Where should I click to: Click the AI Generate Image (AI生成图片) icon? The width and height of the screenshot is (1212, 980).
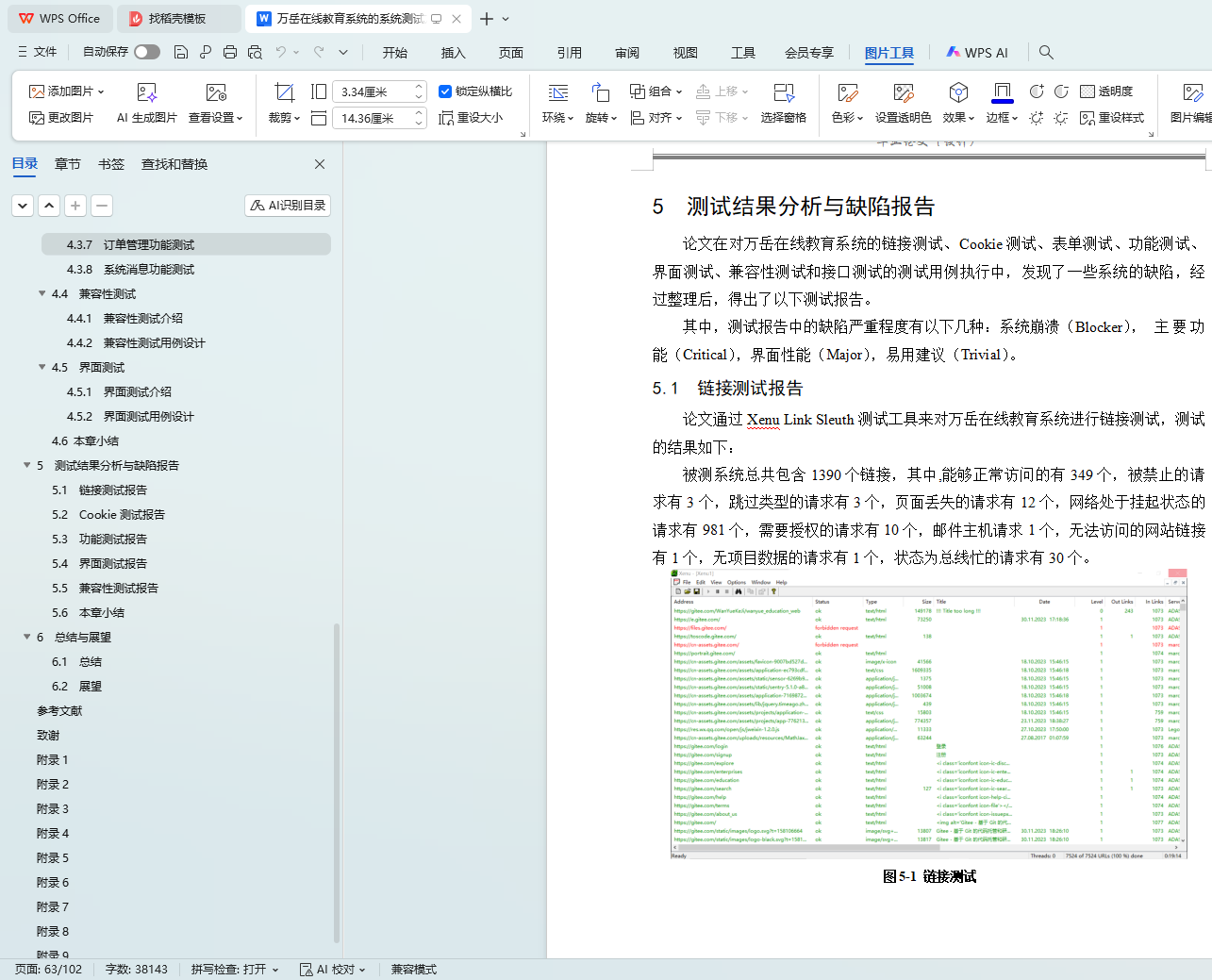point(146,92)
